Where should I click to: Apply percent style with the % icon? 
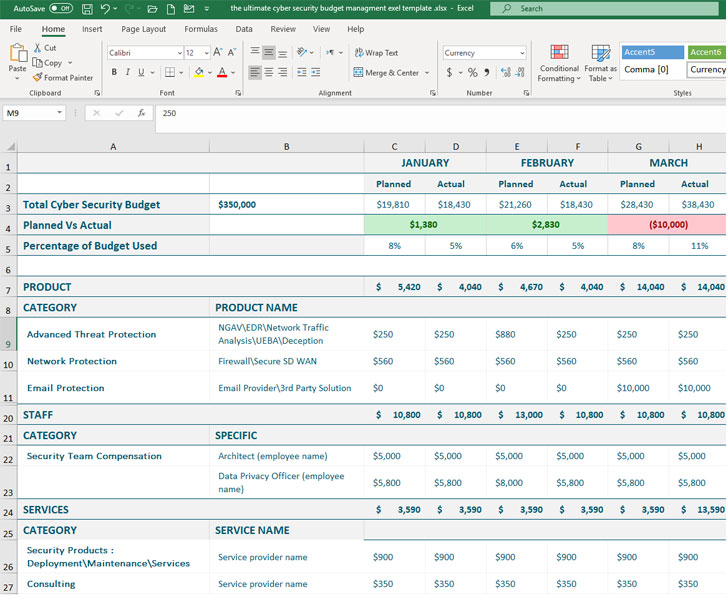473,73
